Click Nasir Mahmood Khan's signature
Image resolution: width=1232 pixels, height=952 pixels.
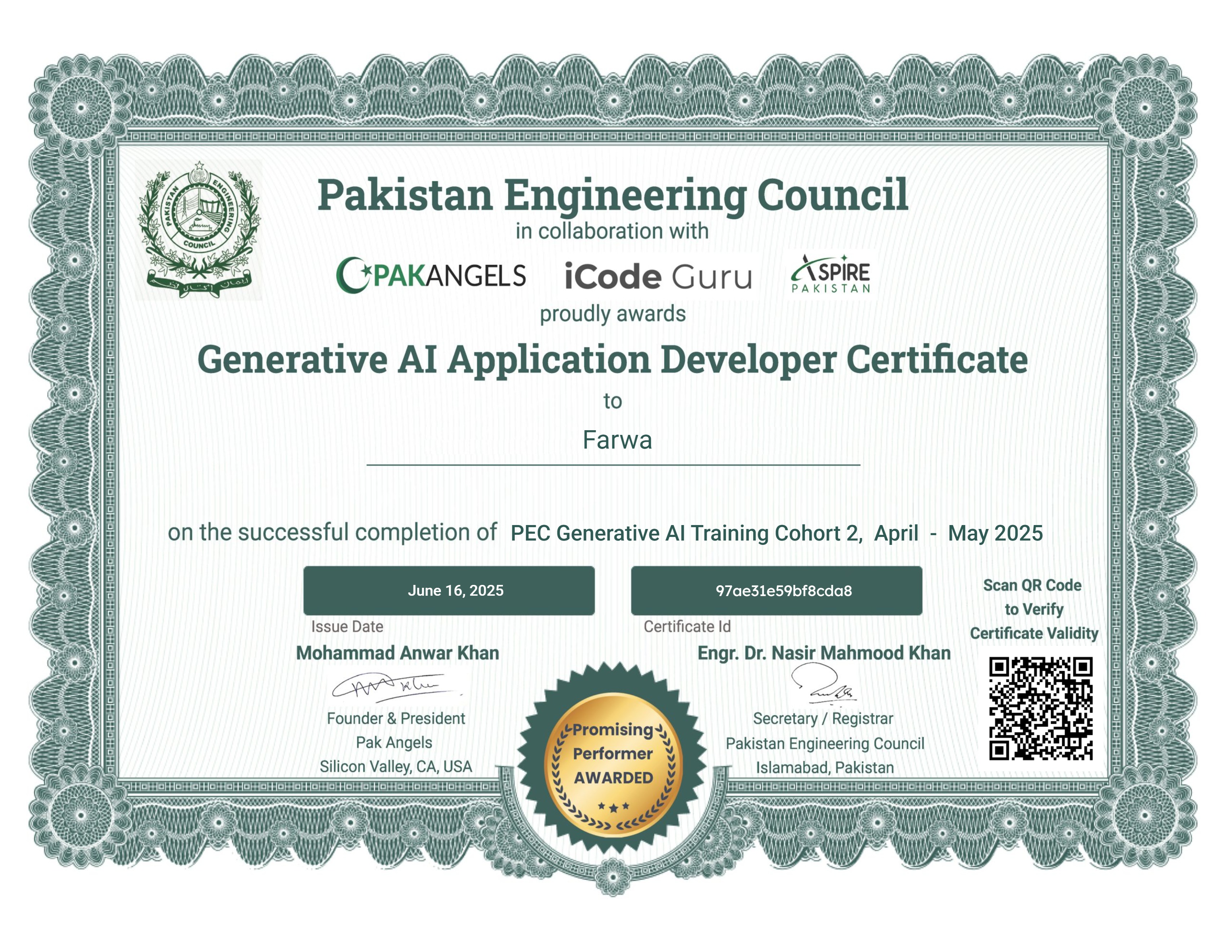click(x=823, y=684)
